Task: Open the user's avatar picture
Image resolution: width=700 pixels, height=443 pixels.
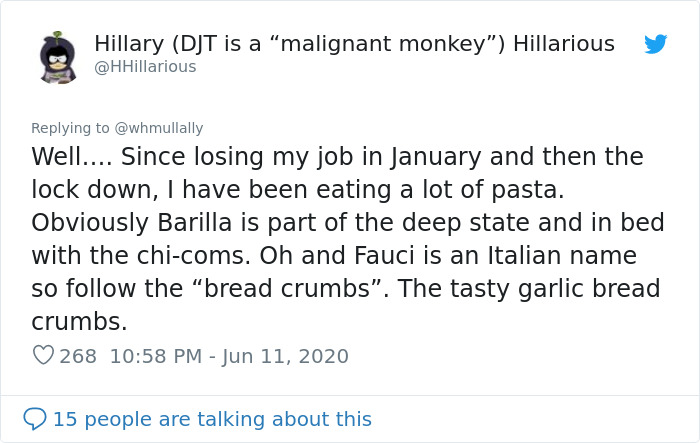Action: [57, 59]
